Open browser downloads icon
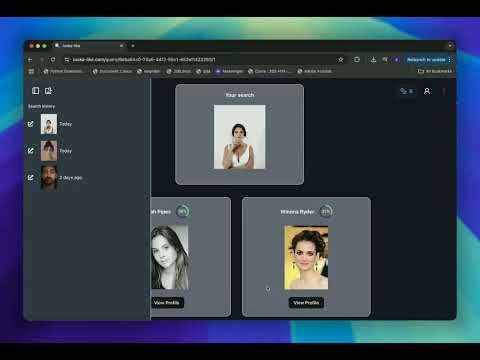This screenshot has height=360, width=480. pyautogui.click(x=373, y=60)
